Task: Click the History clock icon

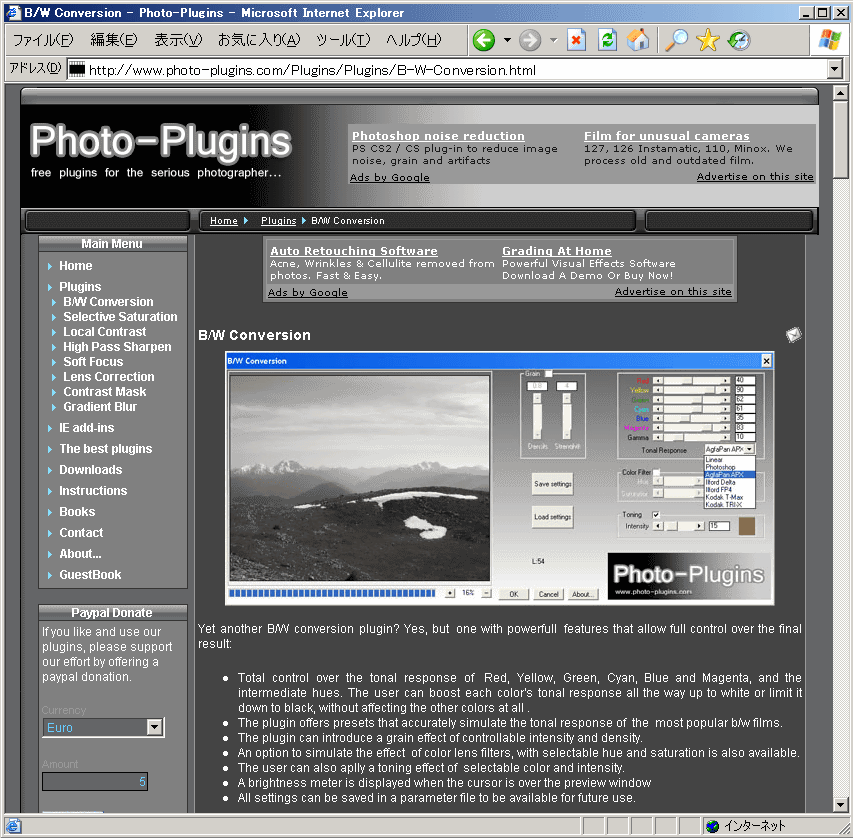Action: coord(739,40)
